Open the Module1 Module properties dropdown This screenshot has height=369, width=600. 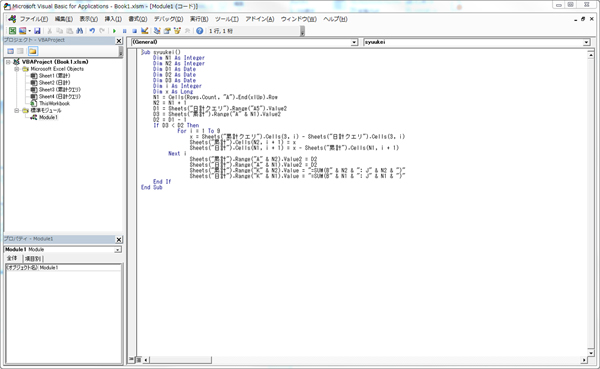point(118,250)
